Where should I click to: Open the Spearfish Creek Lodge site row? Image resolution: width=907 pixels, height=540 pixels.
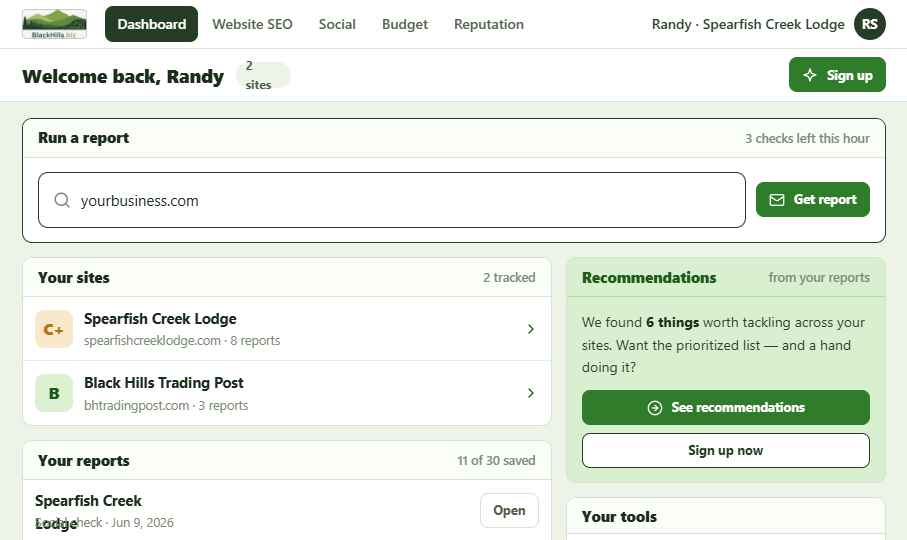pyautogui.click(x=287, y=329)
